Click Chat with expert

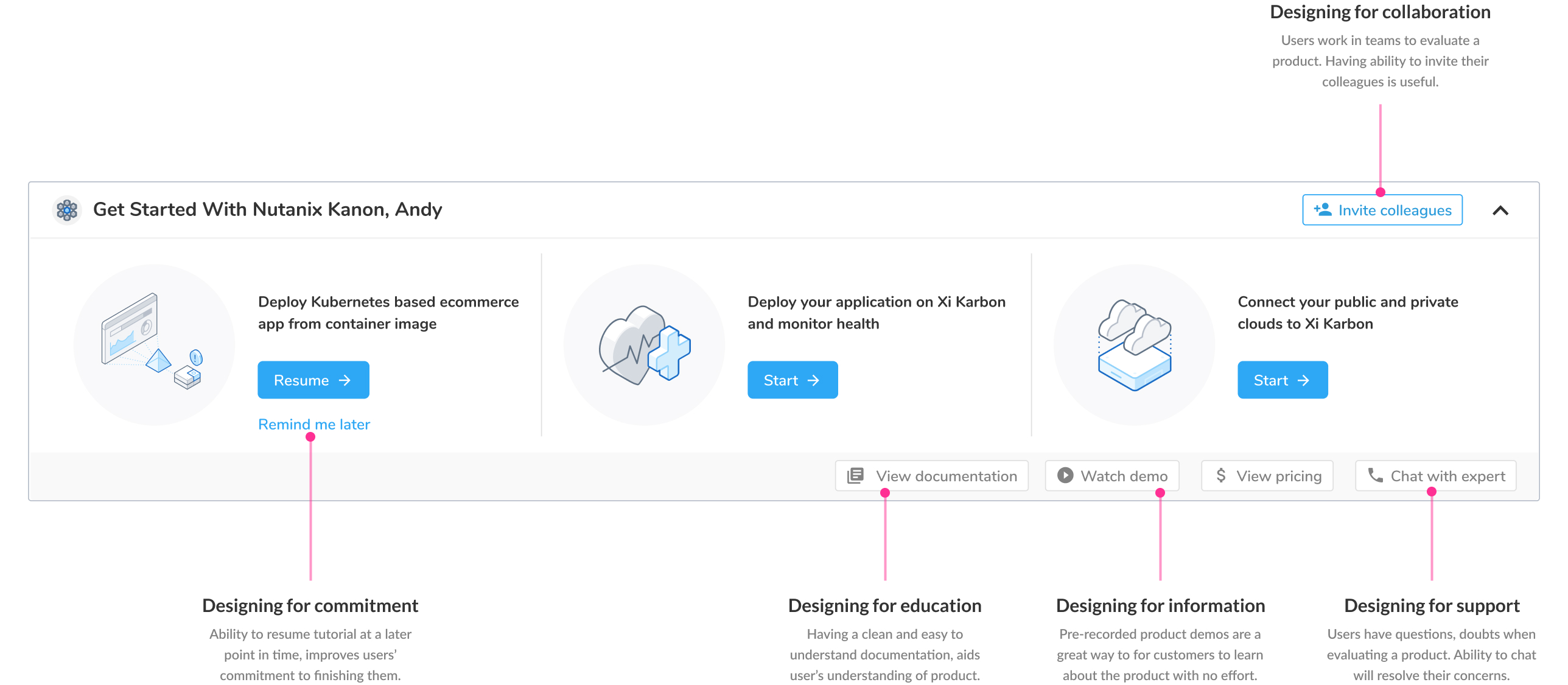[x=1435, y=476]
